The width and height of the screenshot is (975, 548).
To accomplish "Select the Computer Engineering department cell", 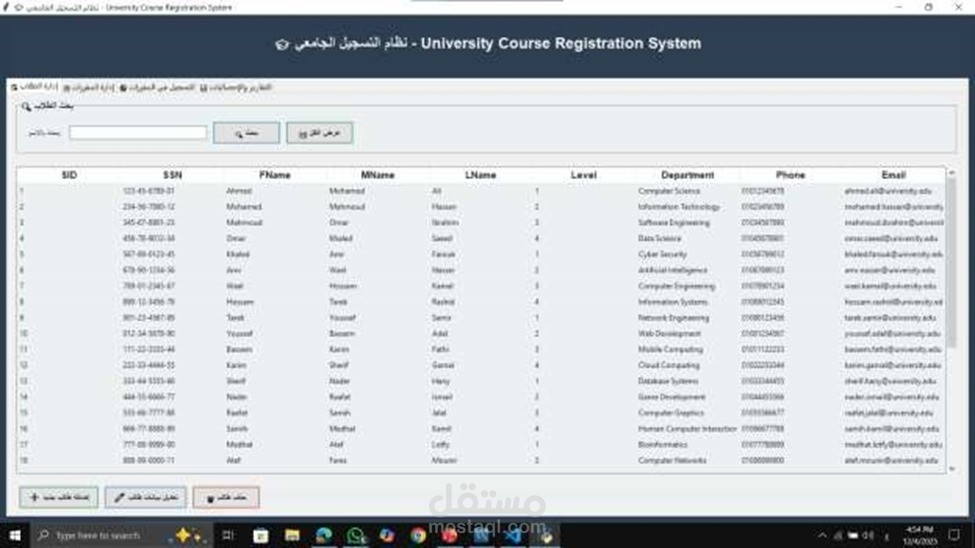I will click(677, 286).
